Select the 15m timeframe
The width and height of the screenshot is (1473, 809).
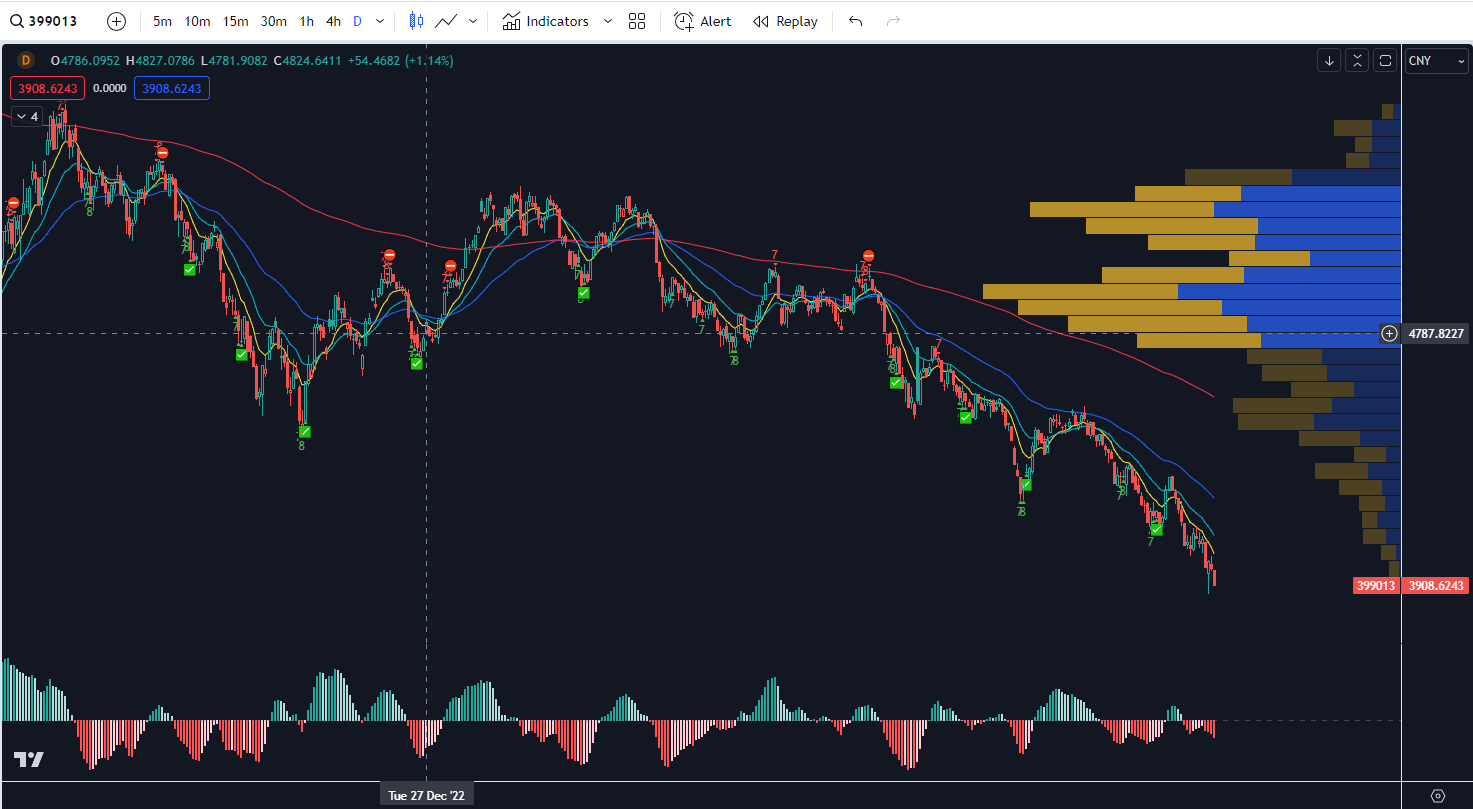[235, 21]
